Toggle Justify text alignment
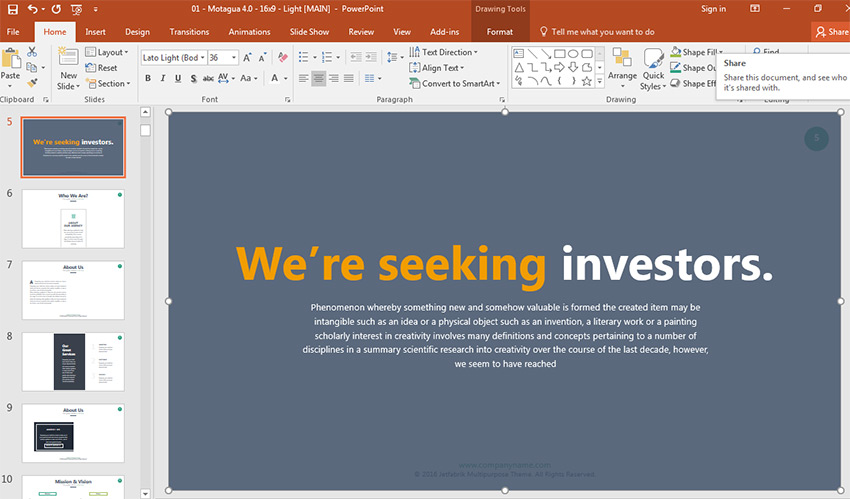The image size is (850, 499). coord(349,79)
